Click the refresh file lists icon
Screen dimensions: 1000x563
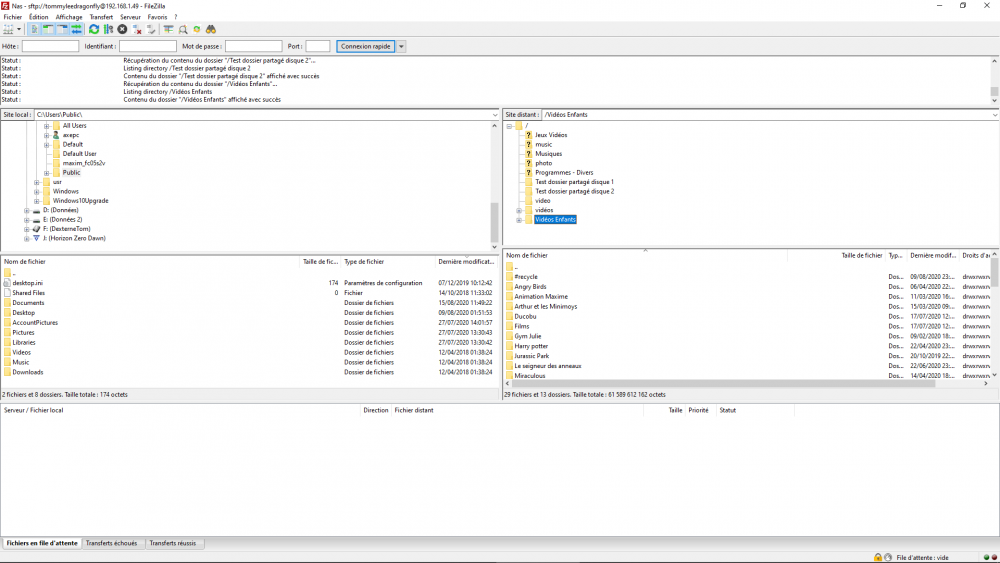click(x=94, y=30)
